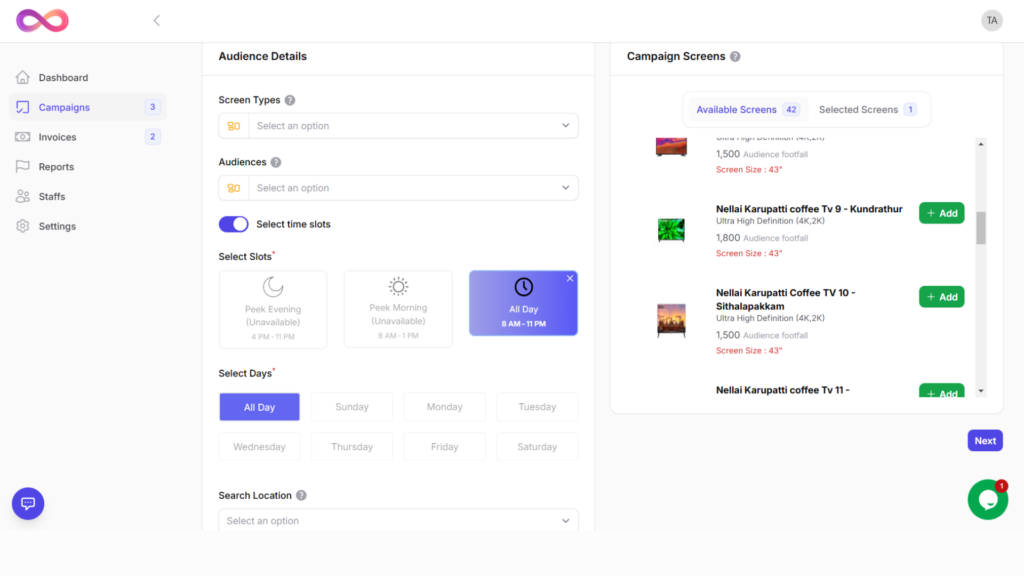Expand the Audiences dropdown
The height and width of the screenshot is (576, 1024).
[398, 188]
